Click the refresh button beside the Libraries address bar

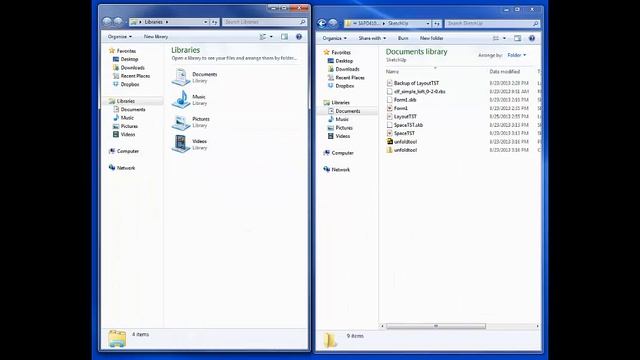215,22
